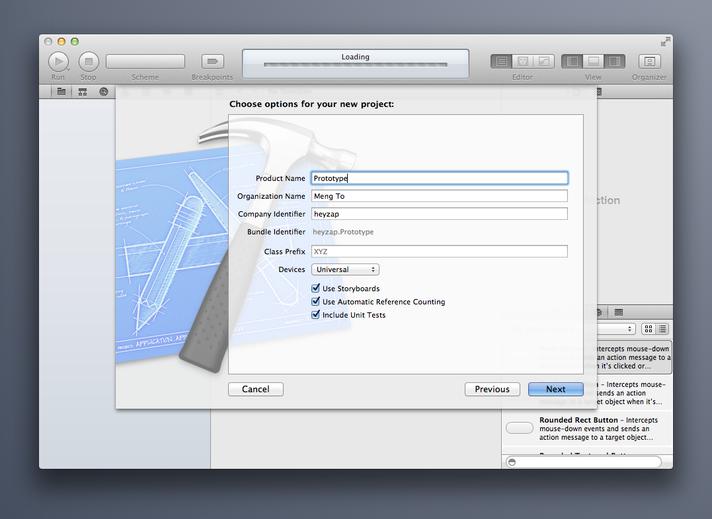The image size is (712, 519).
Task: Uncheck Include Unit Tests
Action: pyautogui.click(x=316, y=314)
